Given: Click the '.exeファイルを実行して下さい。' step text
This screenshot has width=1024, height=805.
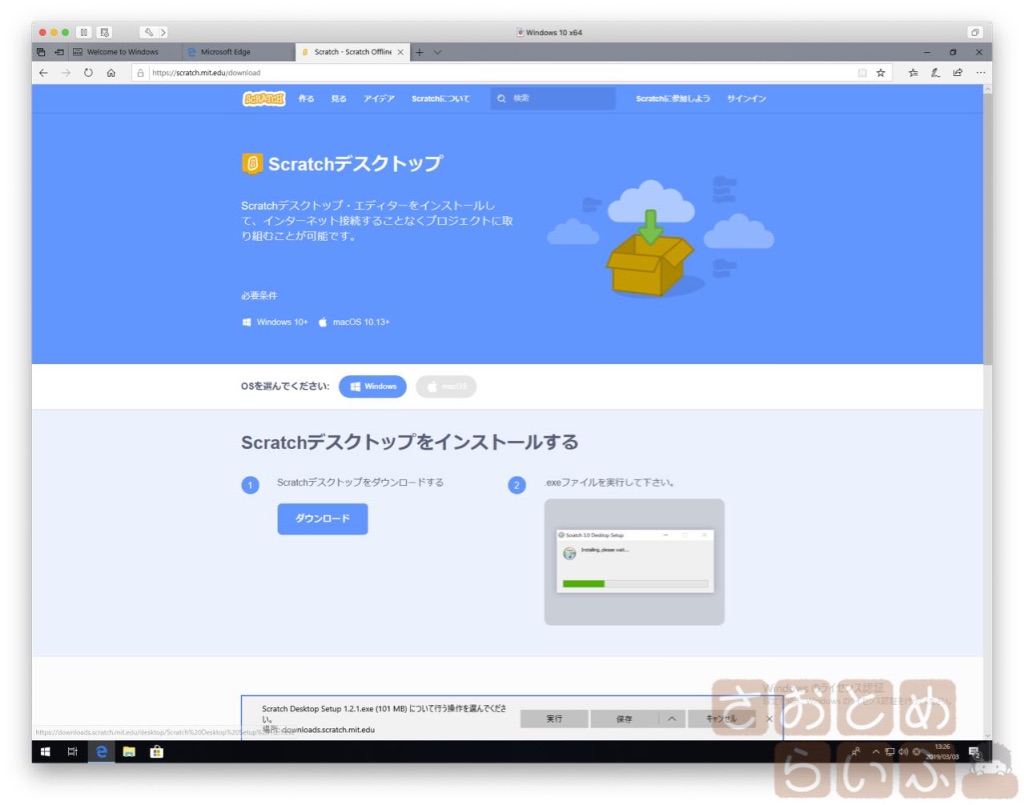Looking at the screenshot, I should click(x=609, y=482).
